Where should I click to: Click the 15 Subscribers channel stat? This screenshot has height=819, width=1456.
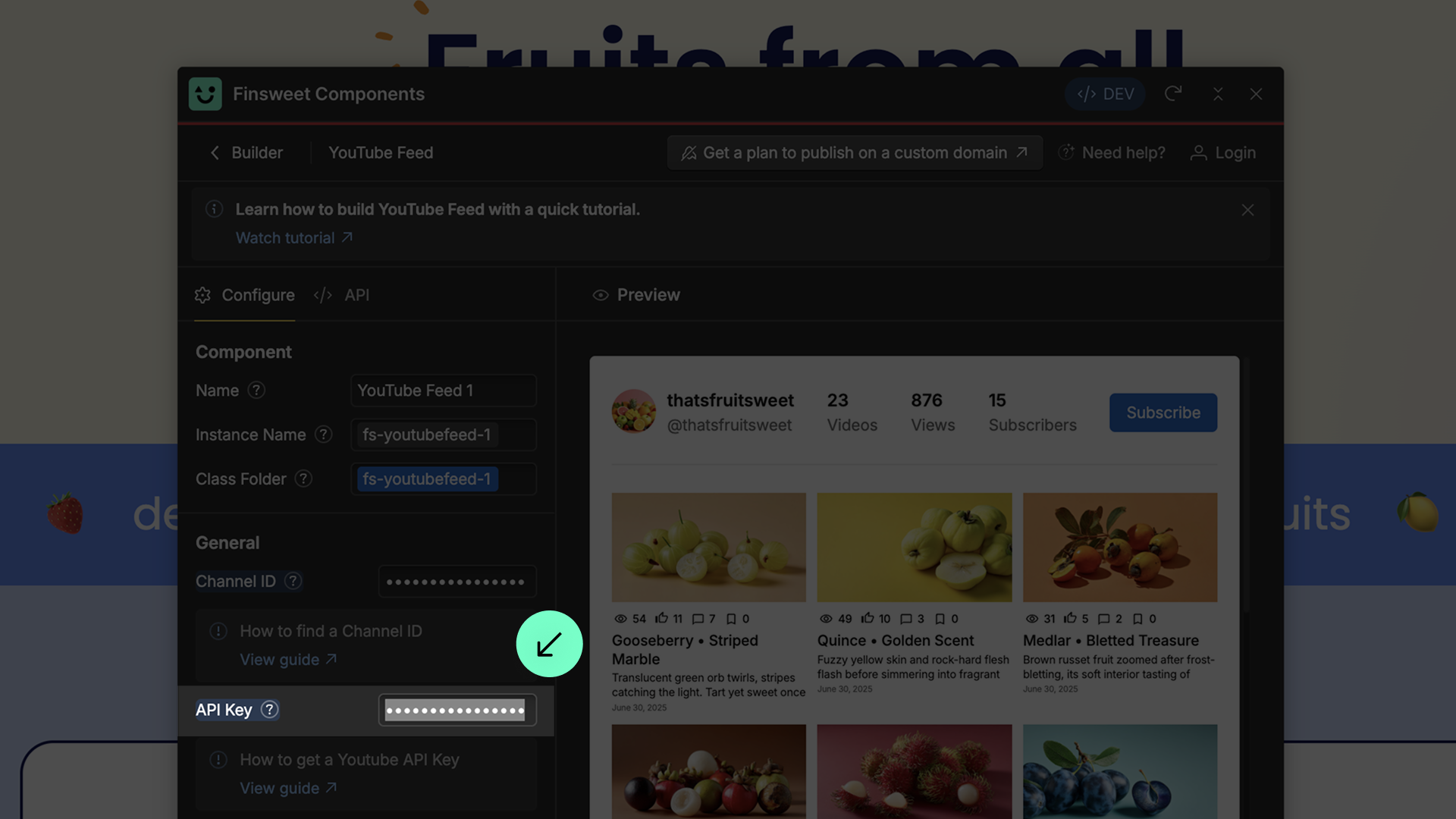(x=1032, y=412)
